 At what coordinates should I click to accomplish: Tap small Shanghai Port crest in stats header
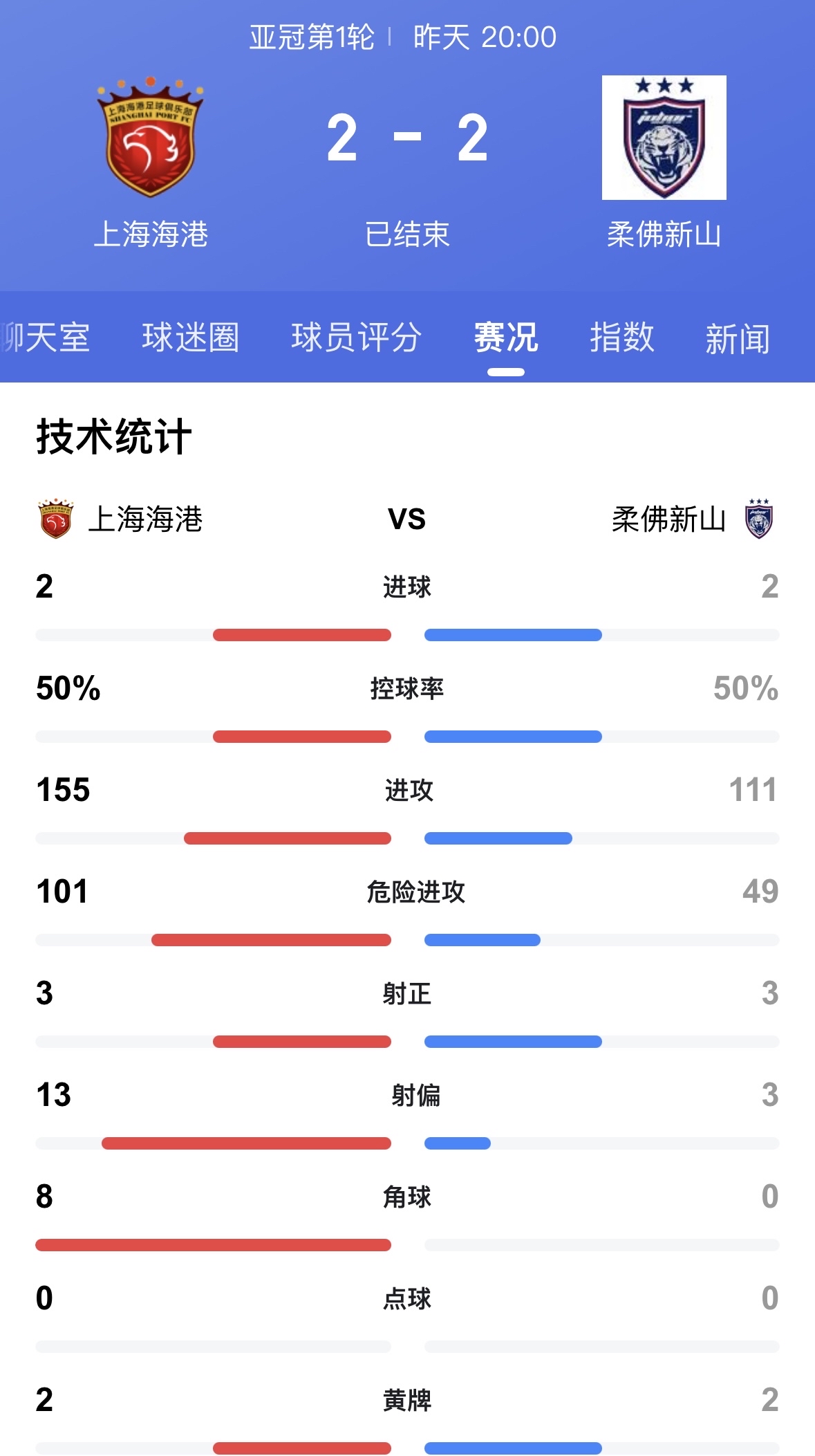pyautogui.click(x=56, y=519)
